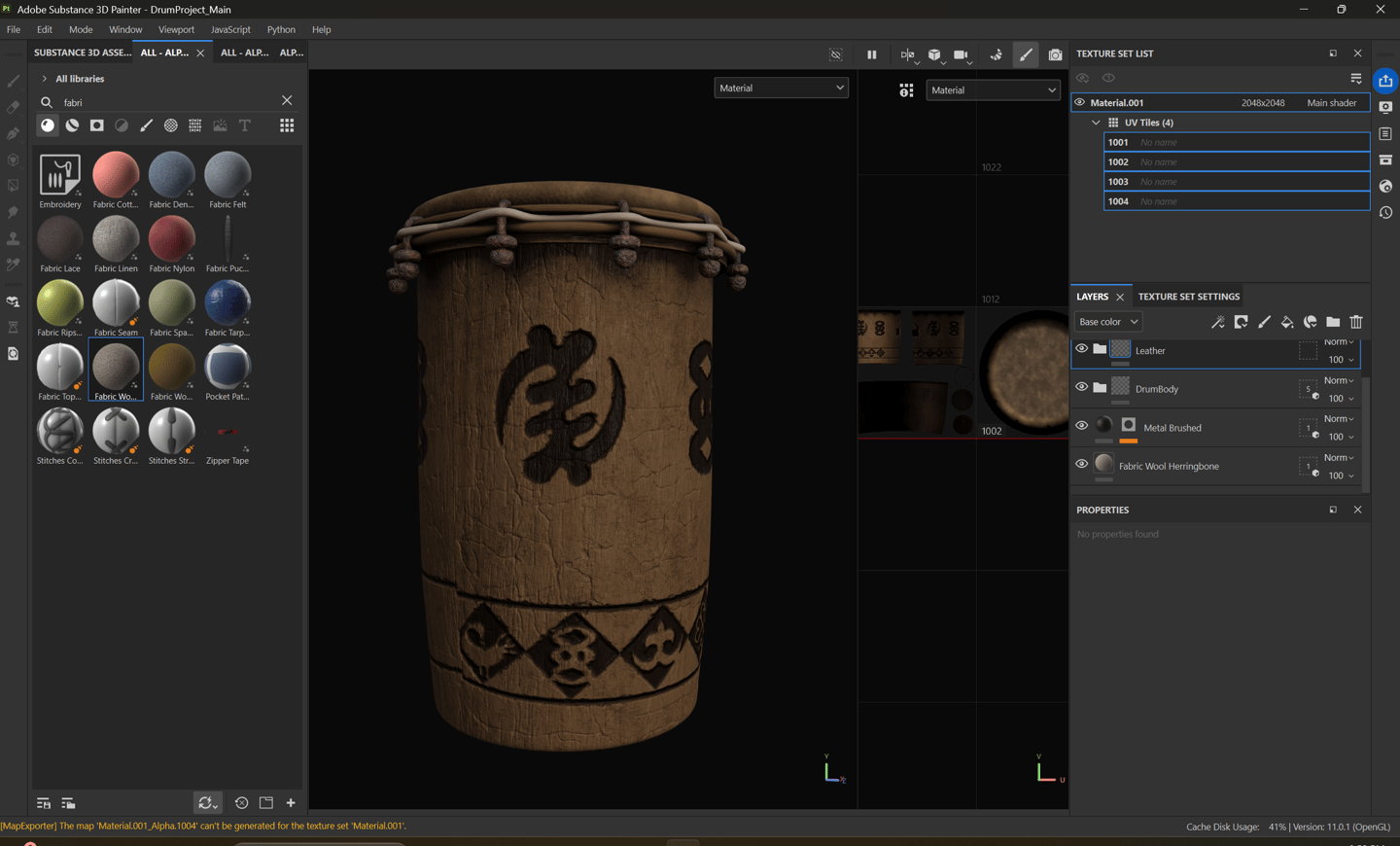Add a new folder in Layers panel
1400x846 pixels.
1333,322
